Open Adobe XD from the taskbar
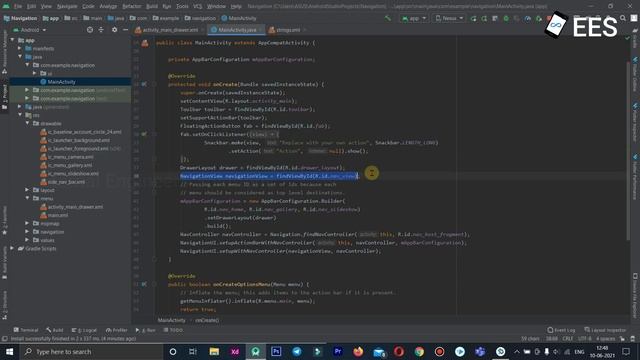This screenshot has width=640, height=360. coord(235,351)
